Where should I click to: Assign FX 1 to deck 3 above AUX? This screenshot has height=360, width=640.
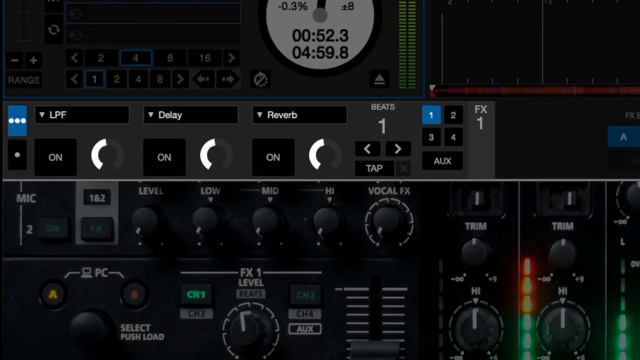[431, 138]
